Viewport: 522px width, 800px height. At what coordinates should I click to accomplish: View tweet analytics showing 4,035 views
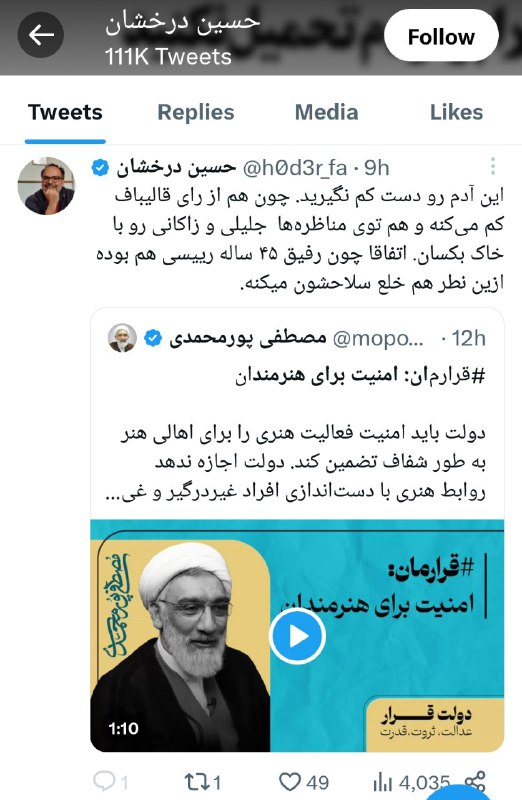click(x=411, y=782)
